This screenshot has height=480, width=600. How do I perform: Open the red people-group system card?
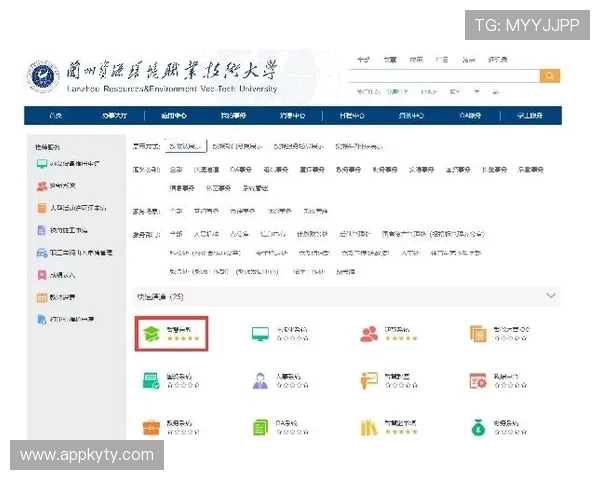point(389,333)
